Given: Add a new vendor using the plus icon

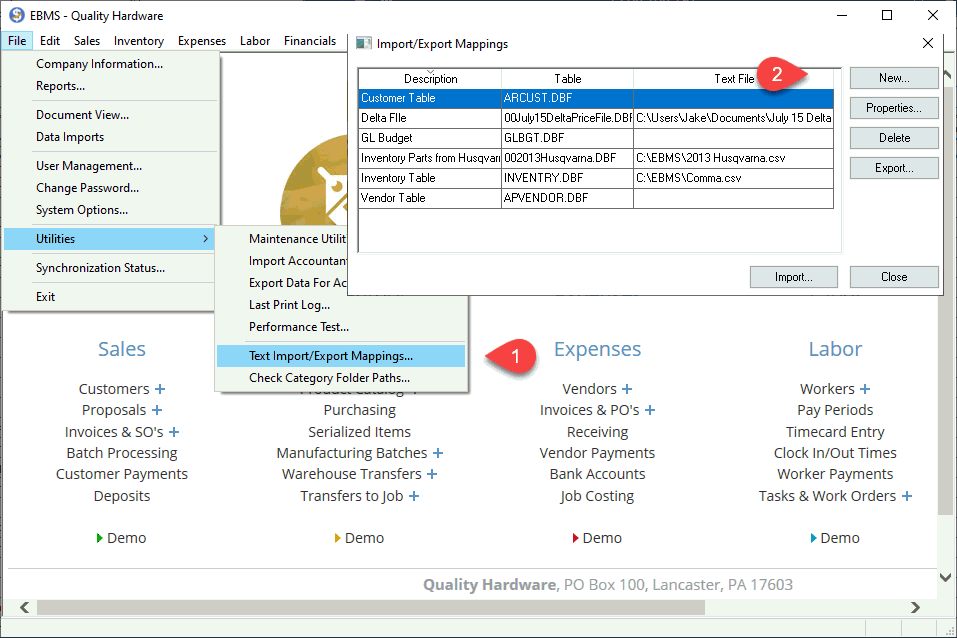Looking at the screenshot, I should coord(627,389).
